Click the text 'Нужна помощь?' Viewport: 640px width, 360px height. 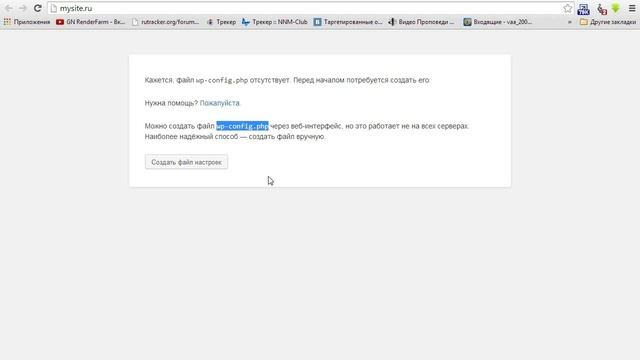[x=171, y=103]
